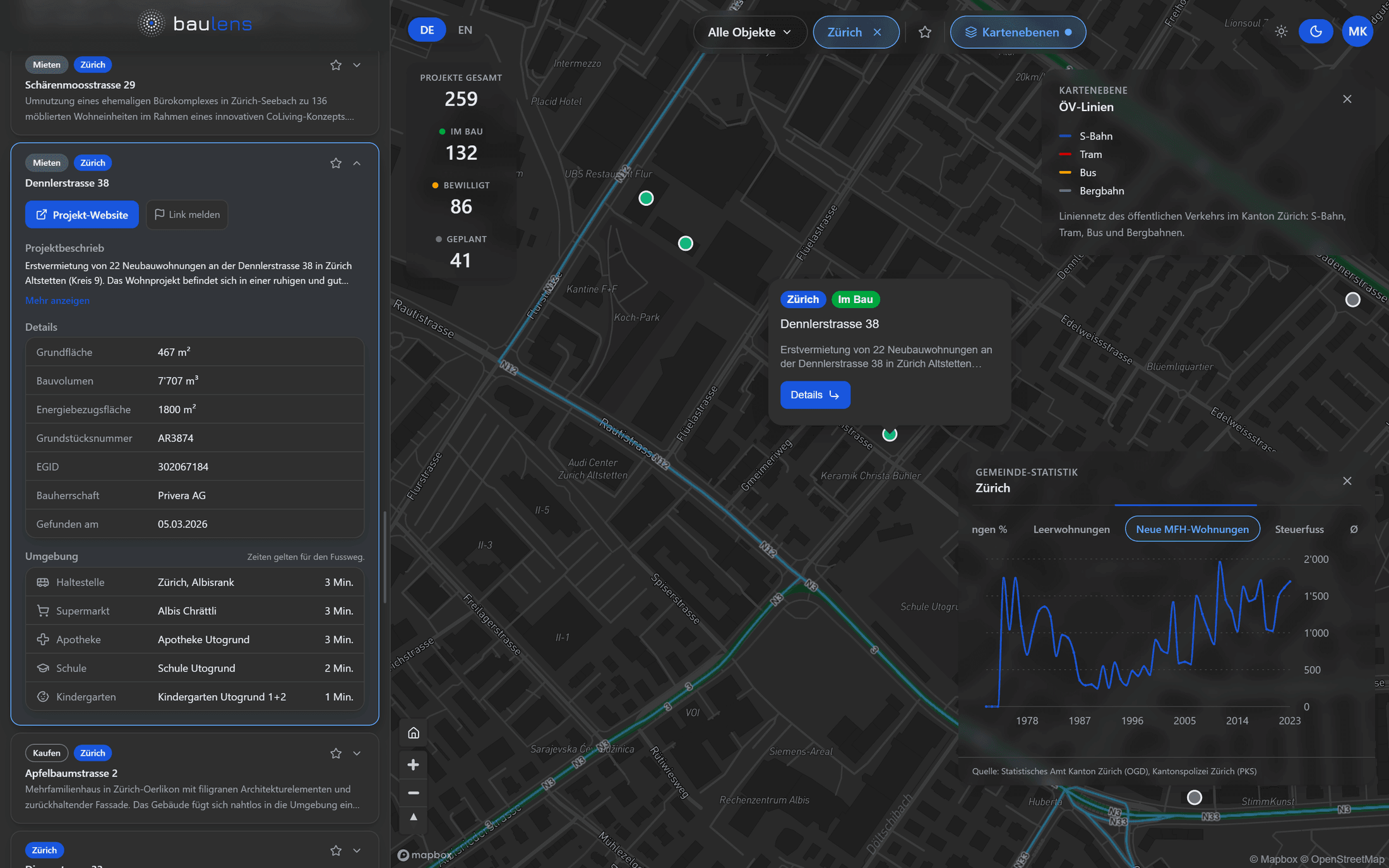Remove the Zürich filter with X
Screen dimensions: 1389x868
(877, 32)
